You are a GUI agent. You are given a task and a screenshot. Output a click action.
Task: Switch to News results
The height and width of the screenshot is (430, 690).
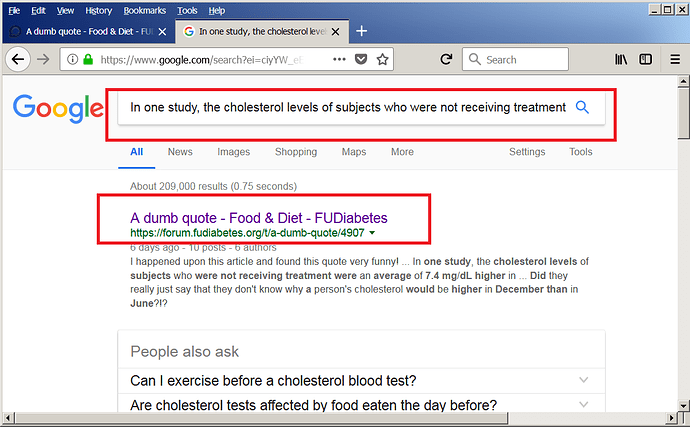[x=180, y=152]
